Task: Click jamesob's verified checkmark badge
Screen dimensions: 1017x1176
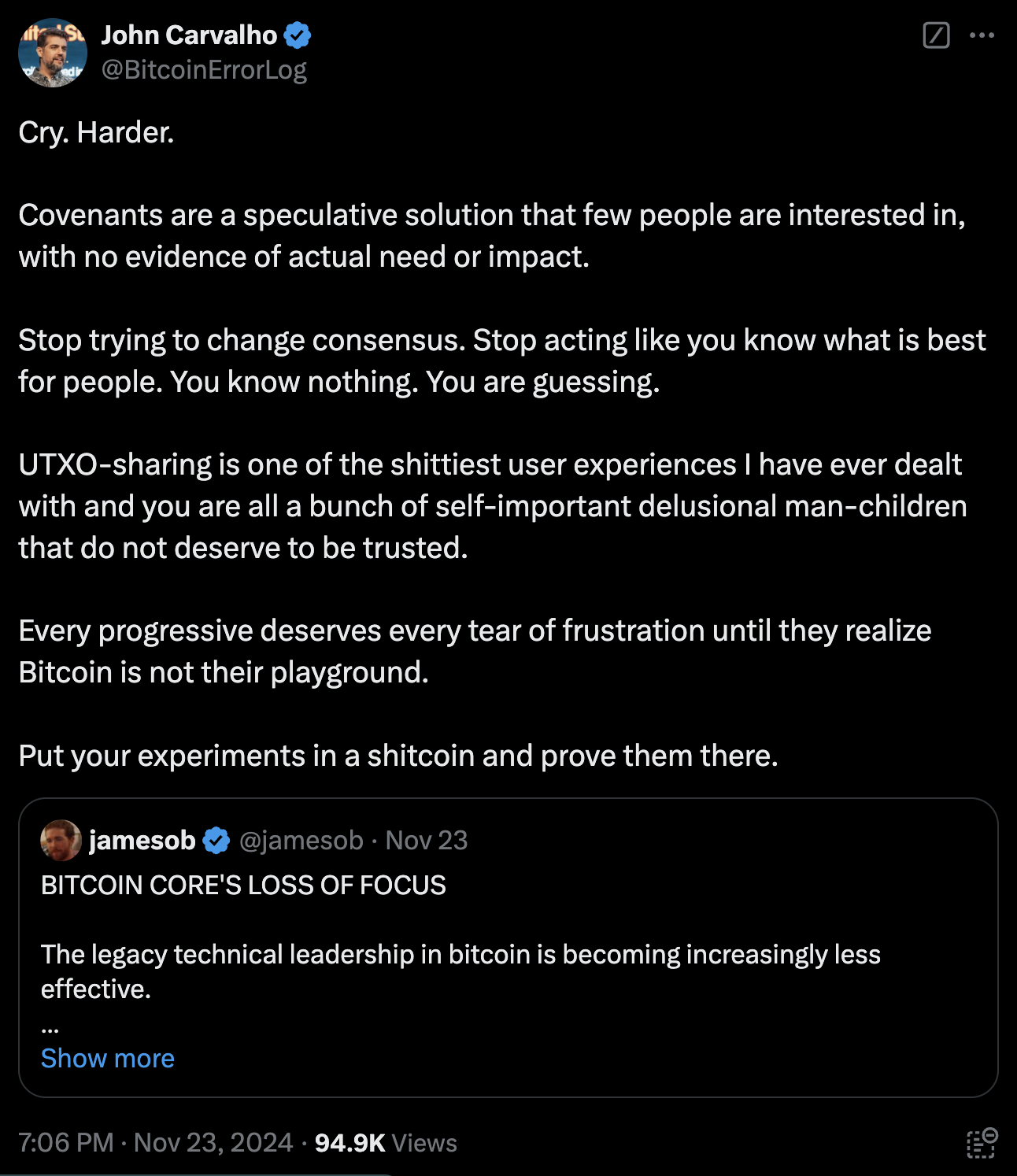Action: [x=216, y=841]
